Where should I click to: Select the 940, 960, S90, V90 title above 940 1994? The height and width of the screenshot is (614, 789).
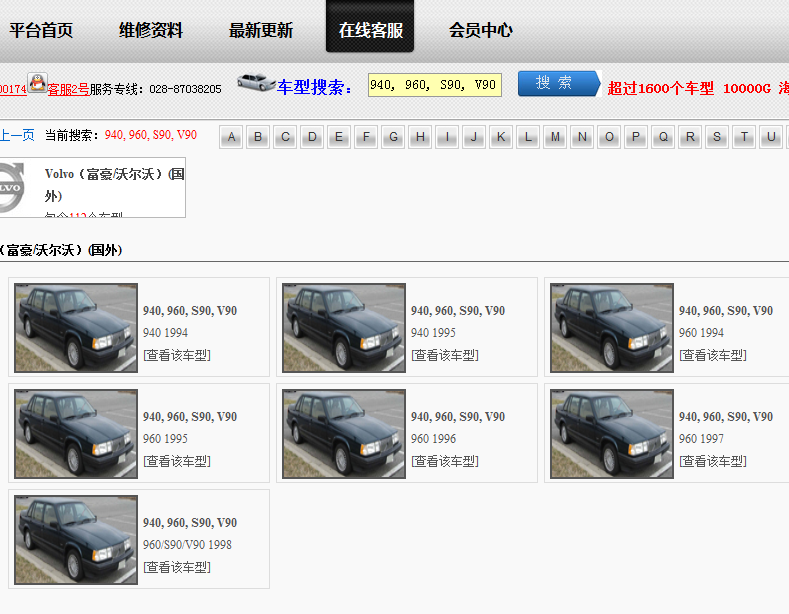point(190,311)
